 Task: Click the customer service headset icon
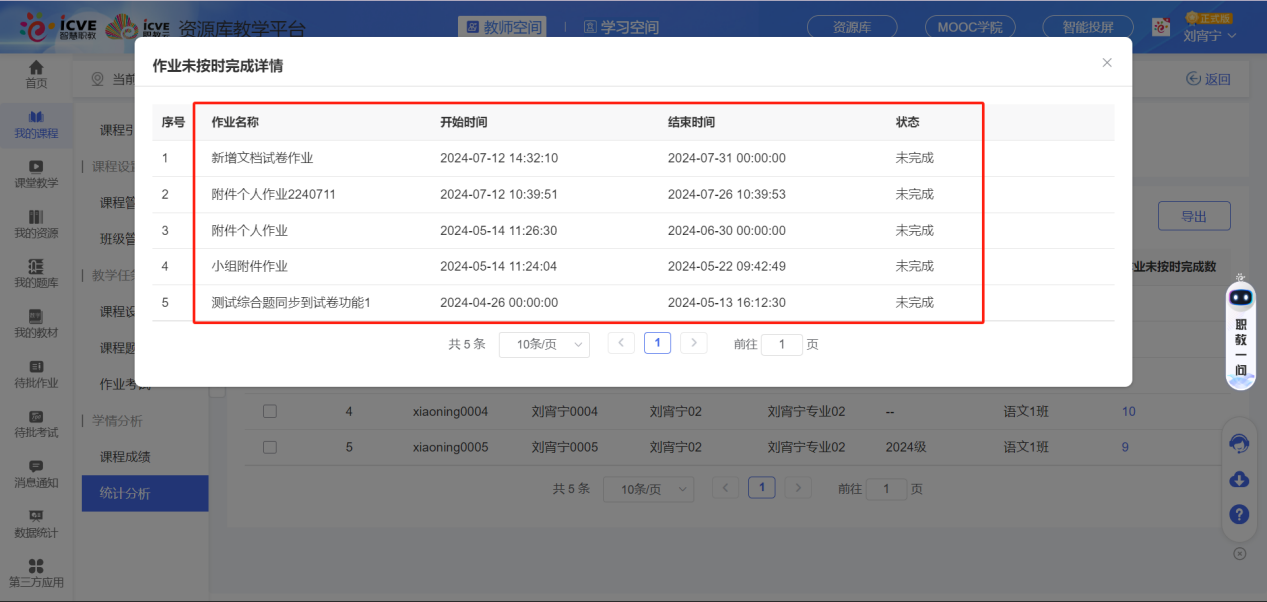[1238, 444]
